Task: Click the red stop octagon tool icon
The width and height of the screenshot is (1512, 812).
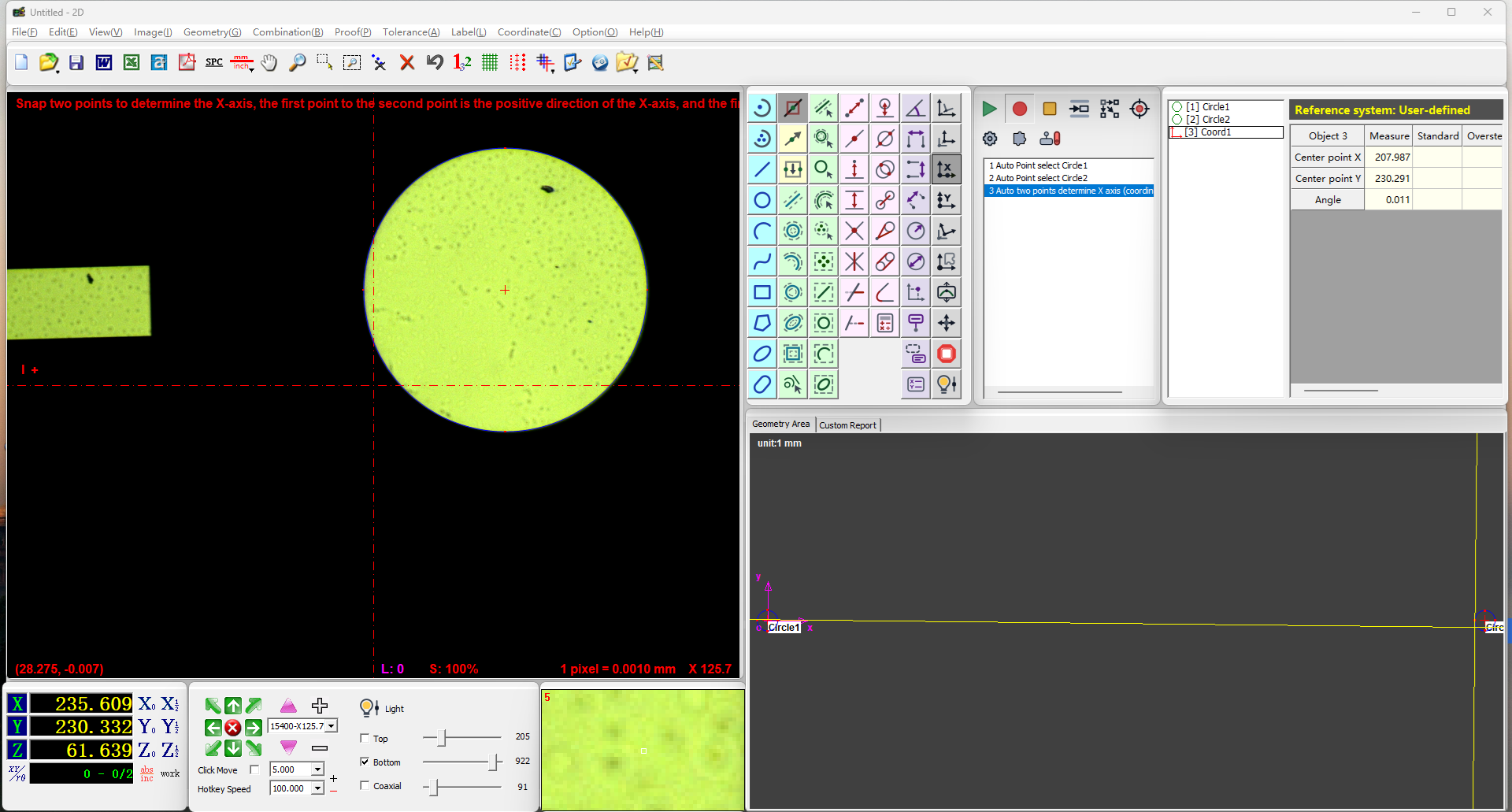Action: pyautogui.click(x=947, y=354)
